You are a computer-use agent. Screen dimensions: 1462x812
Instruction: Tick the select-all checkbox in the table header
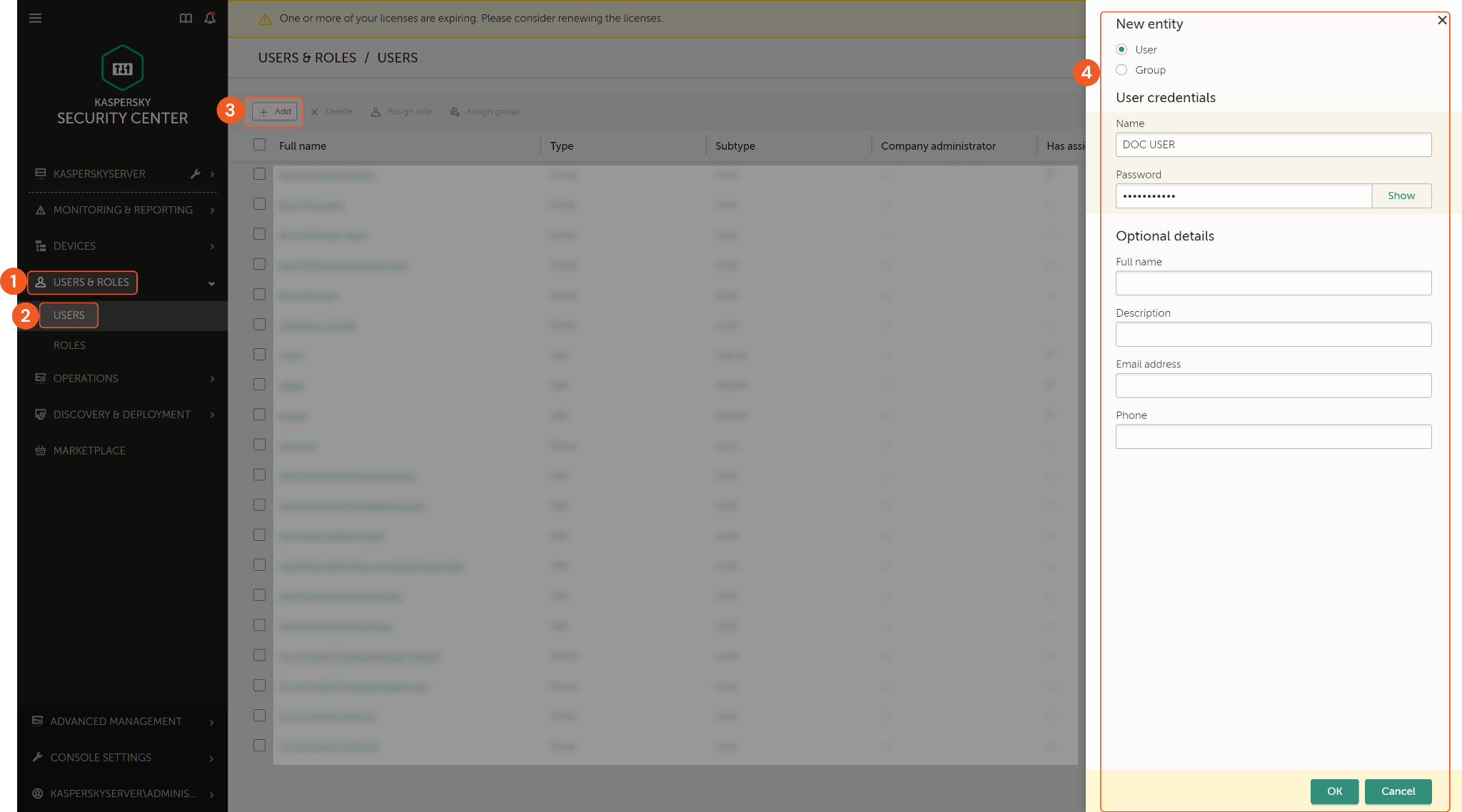tap(259, 145)
